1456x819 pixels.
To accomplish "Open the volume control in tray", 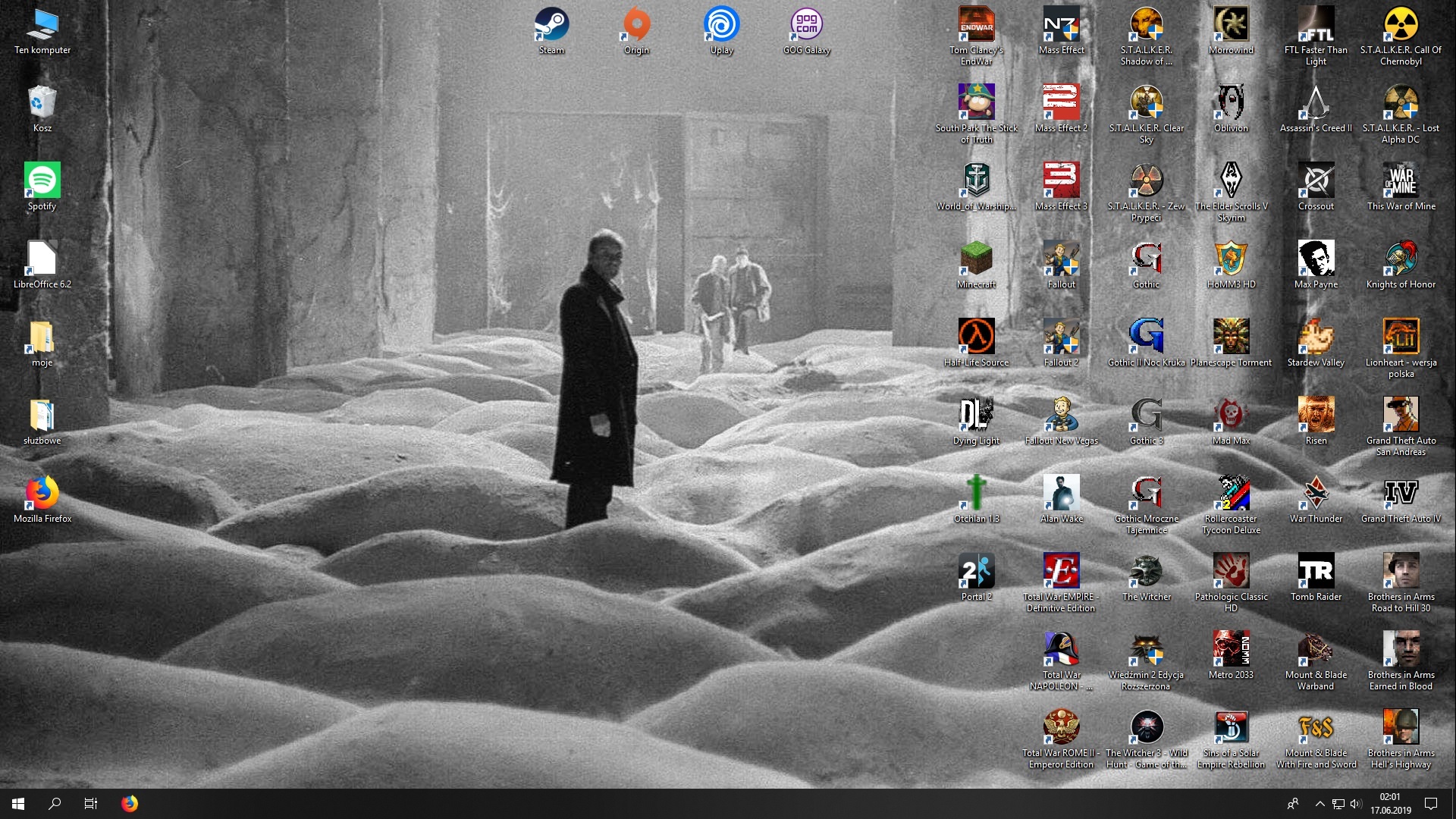I will click(x=1356, y=804).
